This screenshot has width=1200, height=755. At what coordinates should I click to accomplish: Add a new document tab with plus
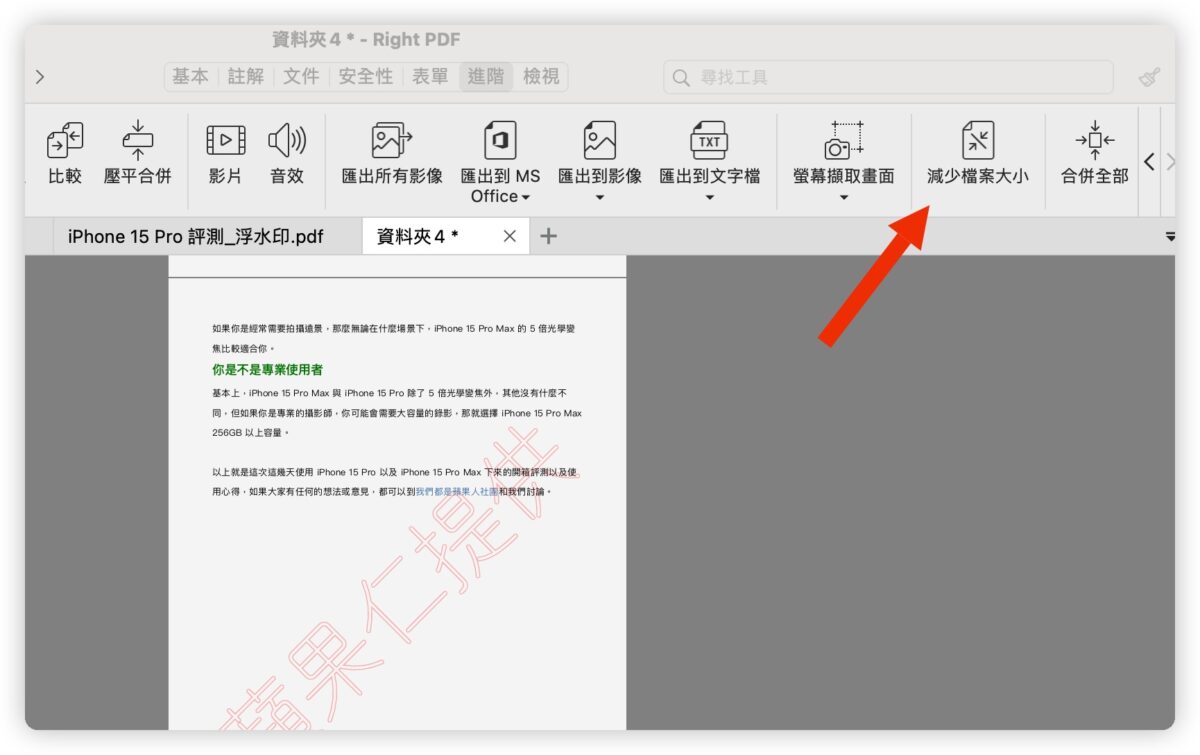[548, 236]
